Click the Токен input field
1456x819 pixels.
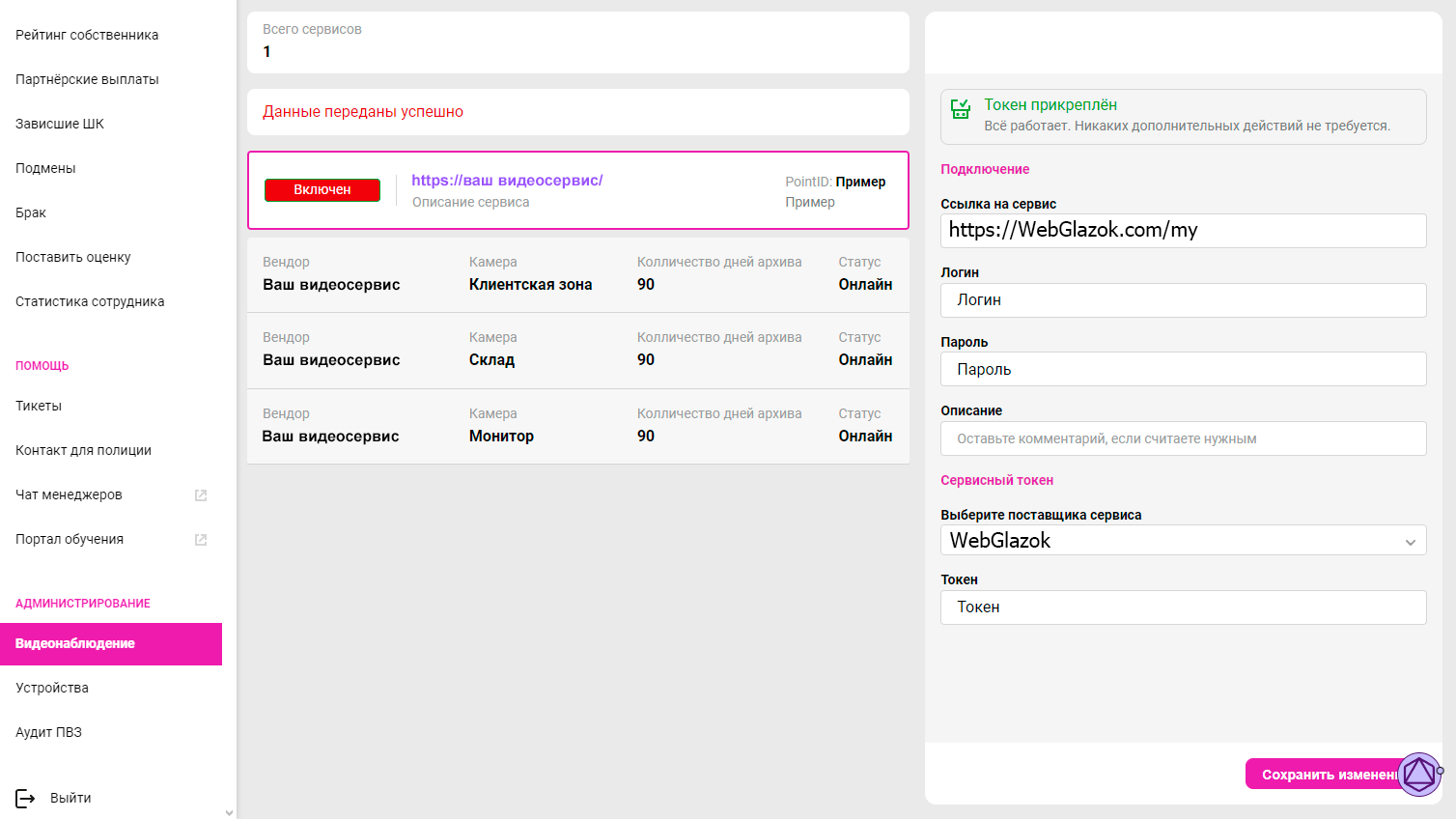(1184, 607)
